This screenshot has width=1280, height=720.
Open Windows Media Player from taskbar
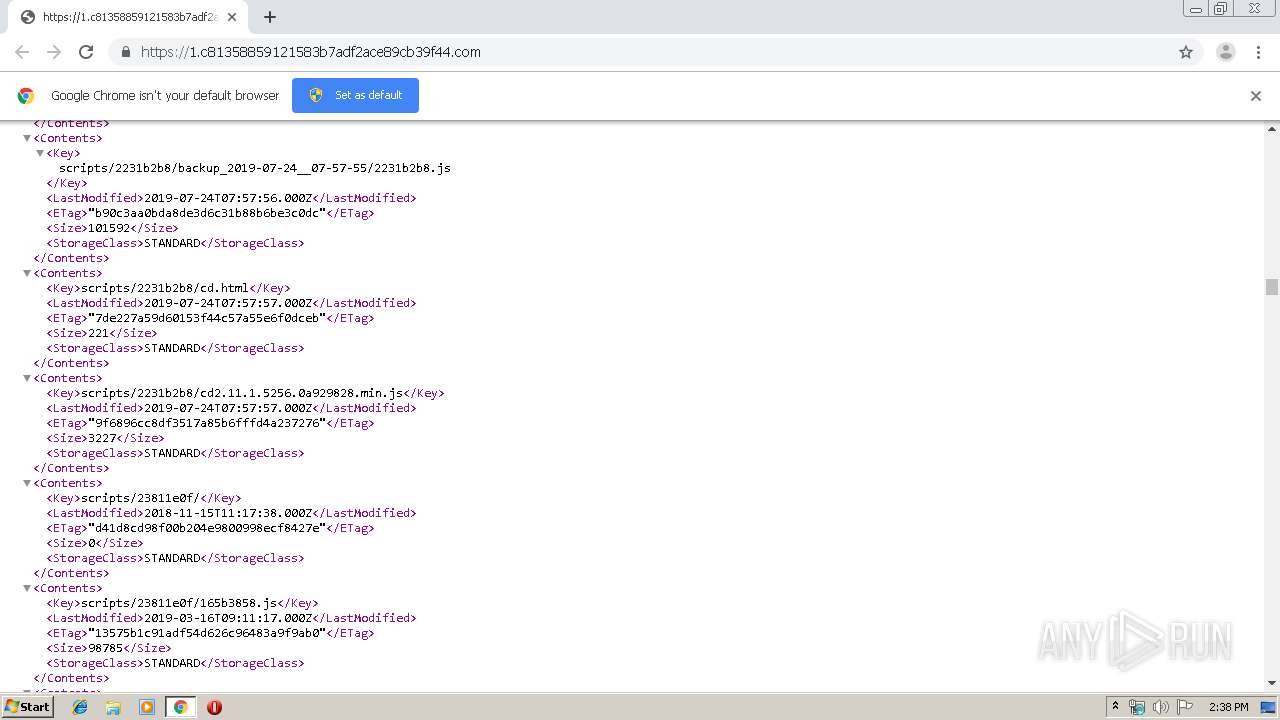147,707
